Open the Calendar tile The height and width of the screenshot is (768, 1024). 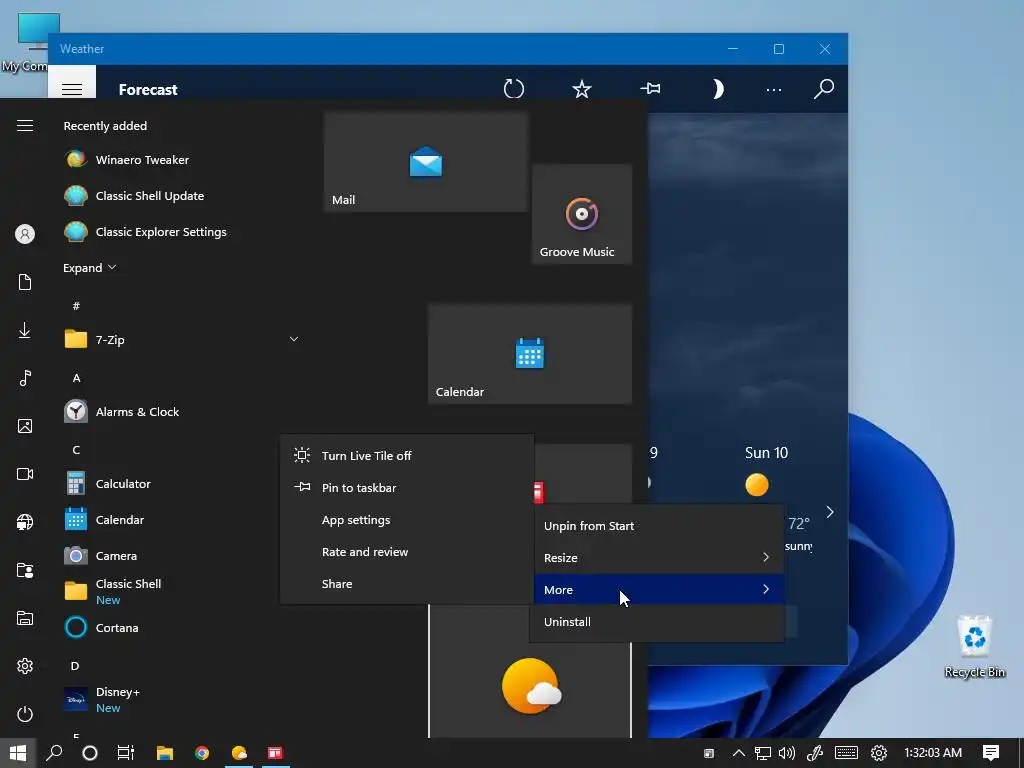[x=530, y=353]
